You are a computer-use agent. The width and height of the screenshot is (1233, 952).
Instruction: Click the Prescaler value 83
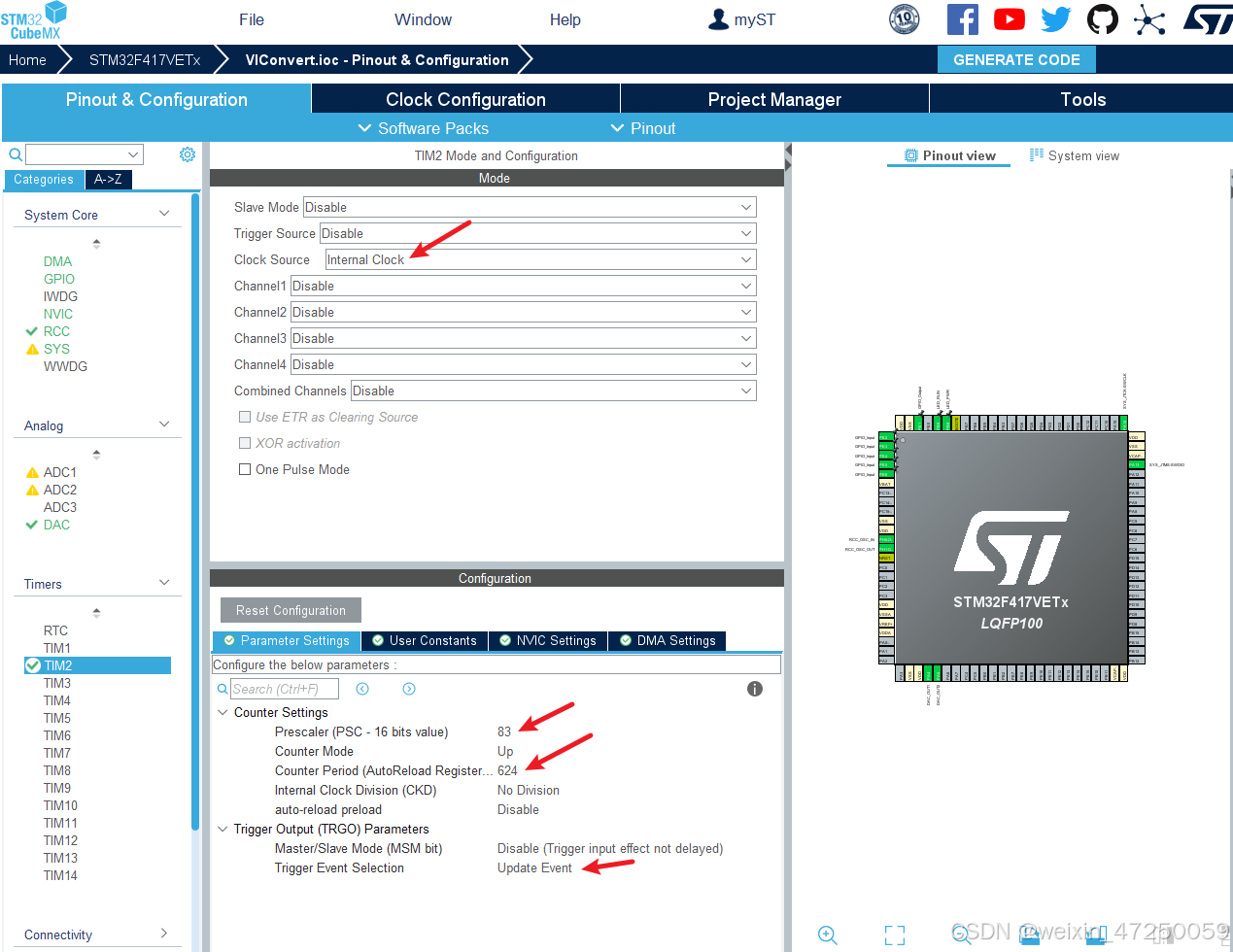click(x=504, y=731)
